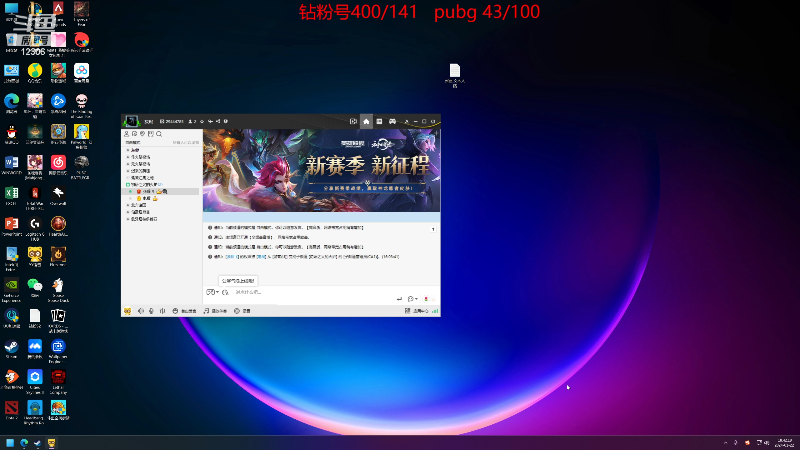Open the home tab icon in YY title bar
Image resolution: width=800 pixels, height=450 pixels.
click(366, 121)
